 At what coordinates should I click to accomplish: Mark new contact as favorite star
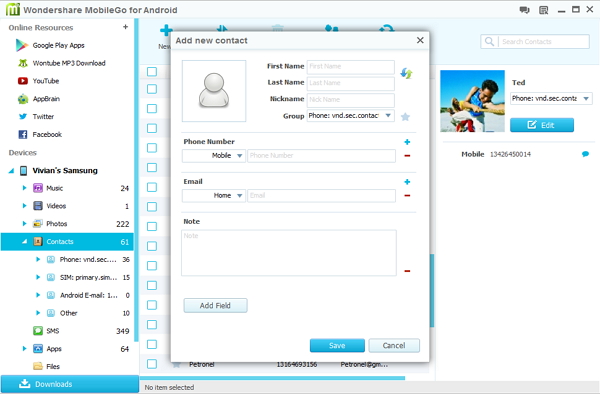tap(406, 117)
